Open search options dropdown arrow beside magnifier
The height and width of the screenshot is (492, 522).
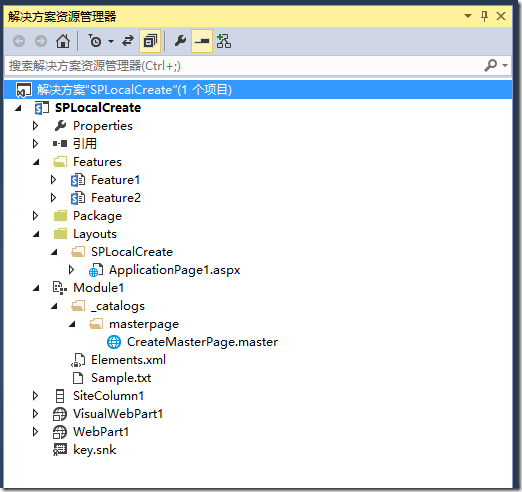(505, 65)
